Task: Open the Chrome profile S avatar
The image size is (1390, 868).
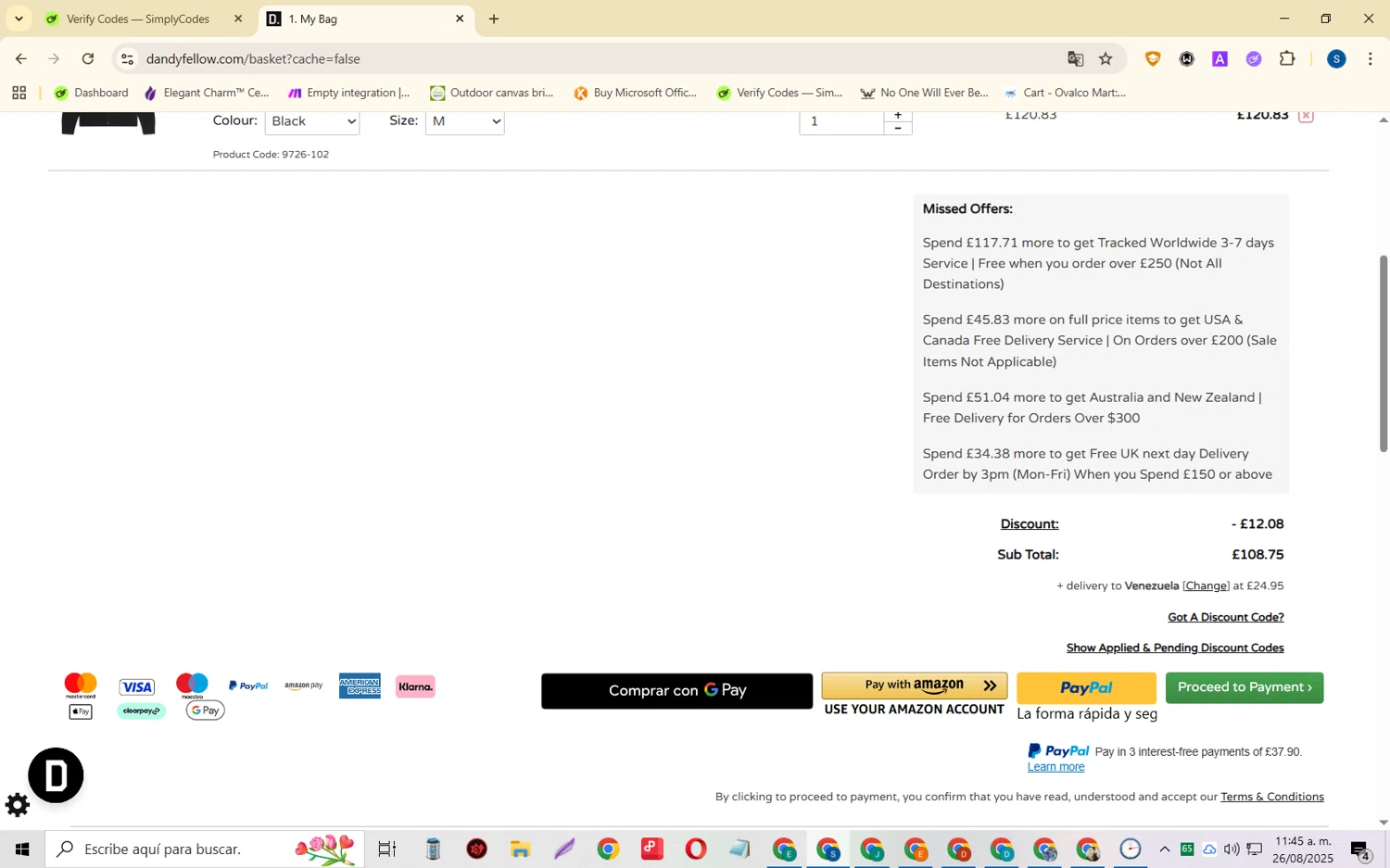Action: tap(1335, 59)
